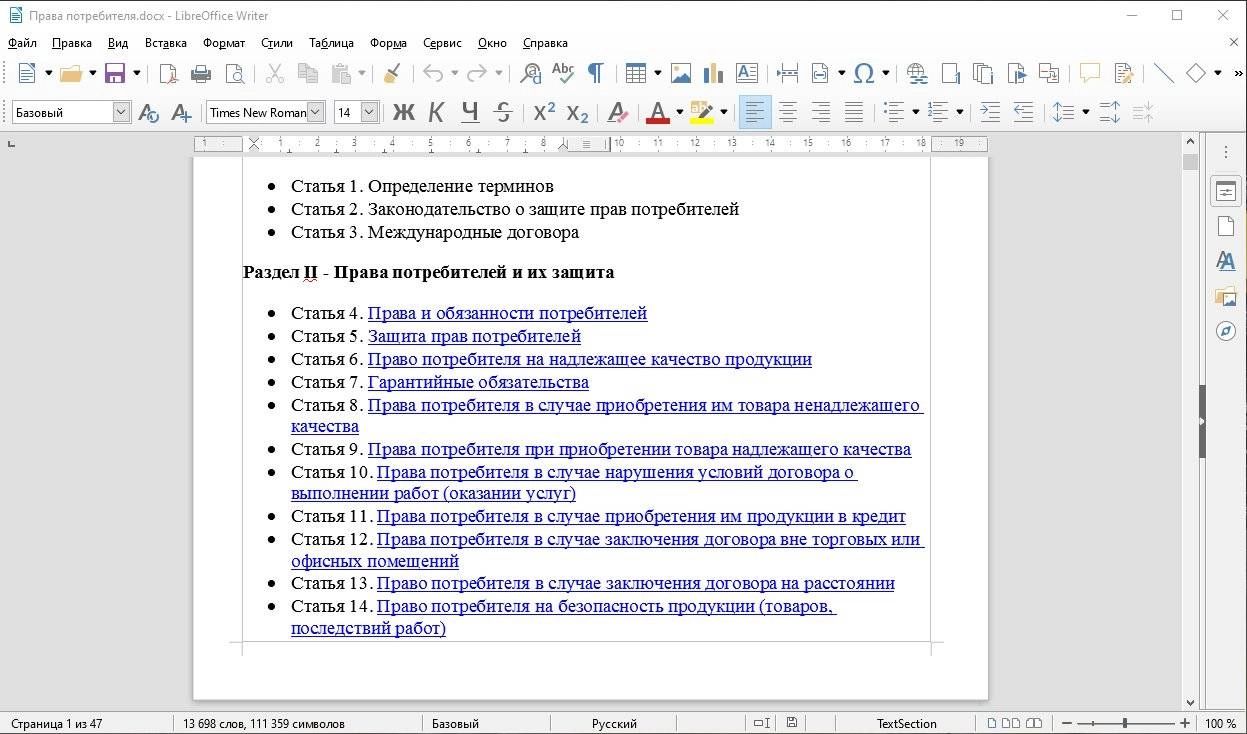
Task: Apply yellow highlighting color
Action: [701, 112]
